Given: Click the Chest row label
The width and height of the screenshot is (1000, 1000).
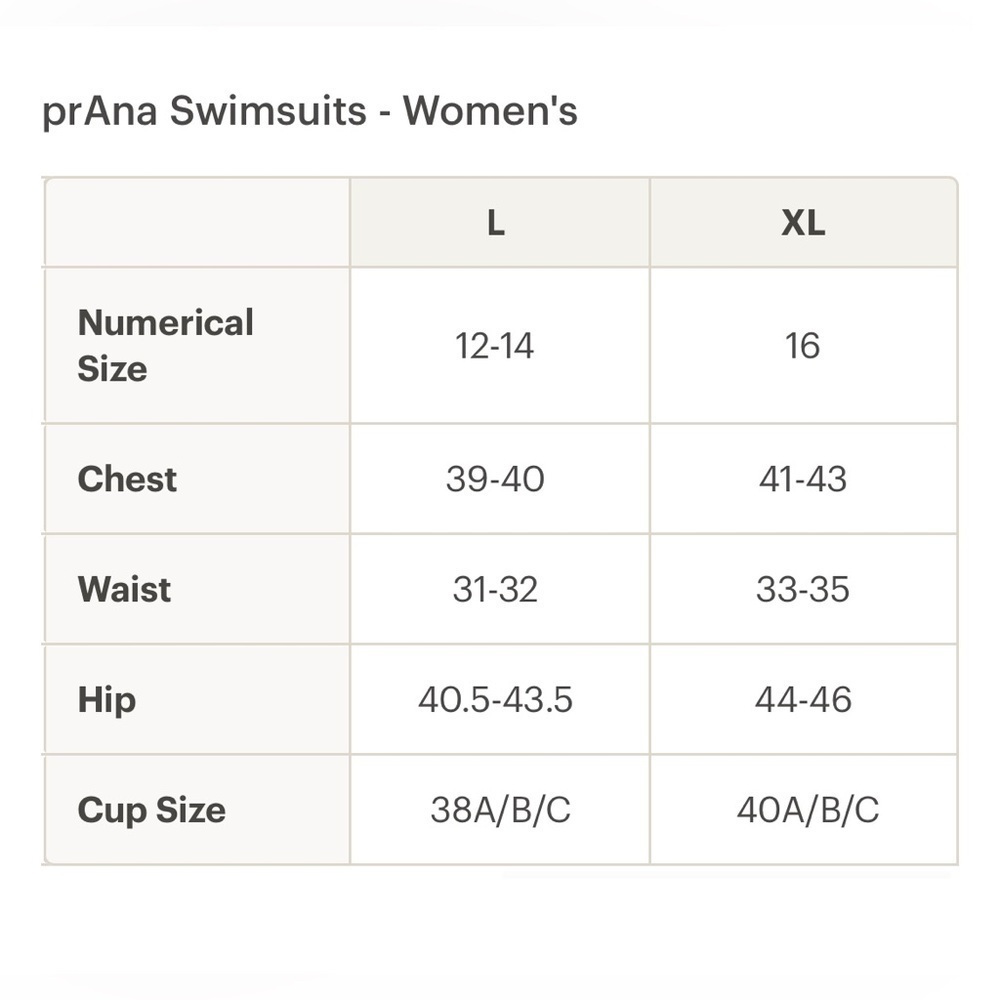Looking at the screenshot, I should (127, 479).
